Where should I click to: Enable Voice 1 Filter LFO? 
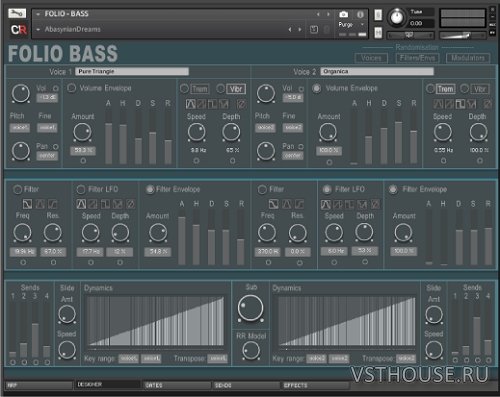pyautogui.click(x=81, y=189)
